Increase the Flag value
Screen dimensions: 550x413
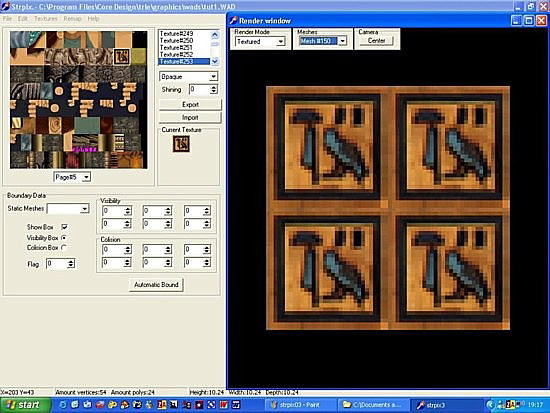(71, 261)
